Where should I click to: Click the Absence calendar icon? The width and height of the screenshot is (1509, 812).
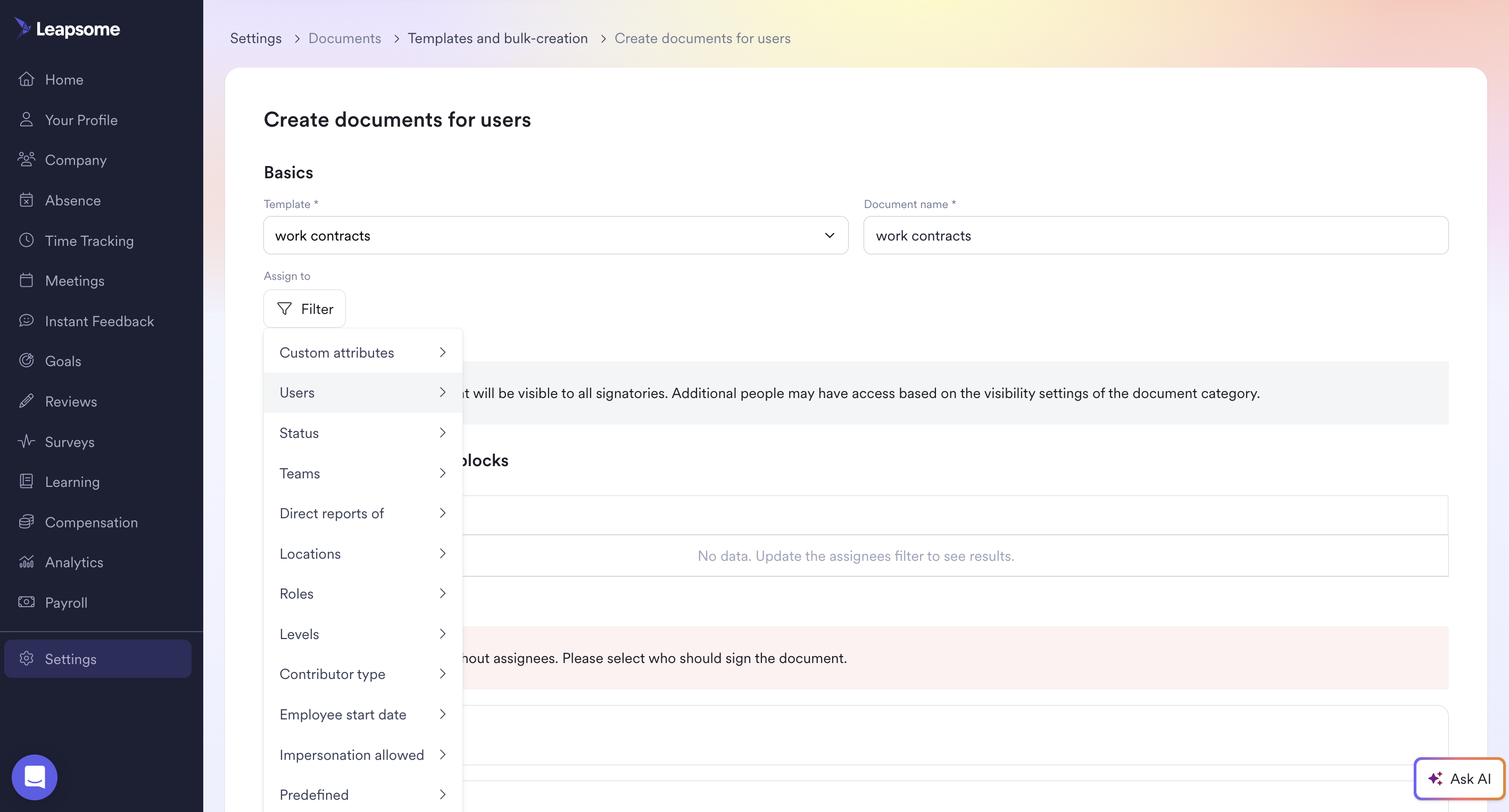pos(27,200)
